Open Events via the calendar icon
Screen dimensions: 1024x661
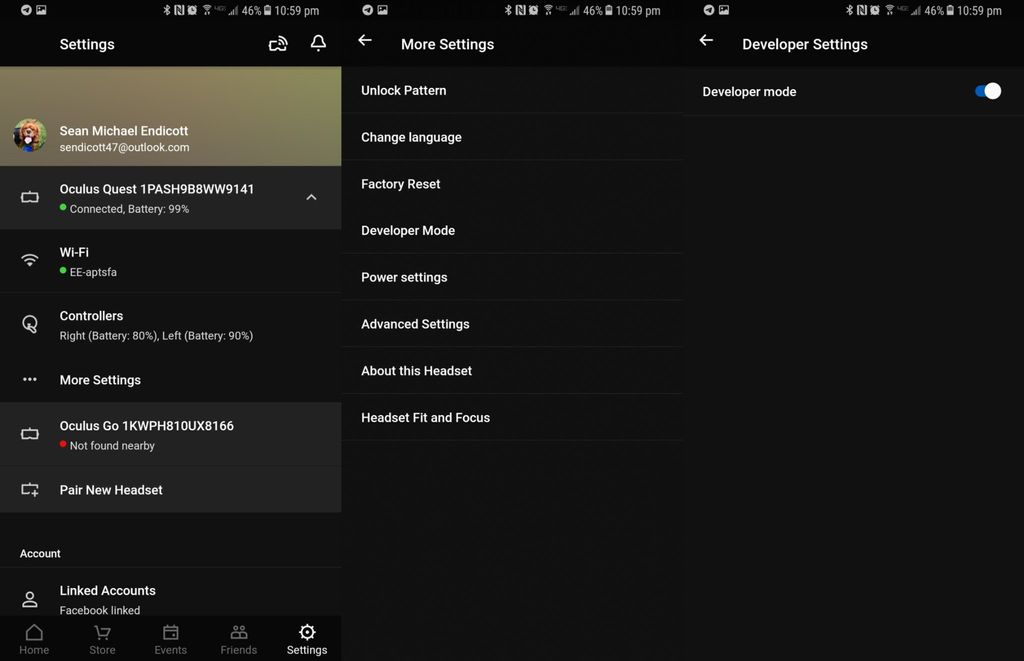point(170,638)
